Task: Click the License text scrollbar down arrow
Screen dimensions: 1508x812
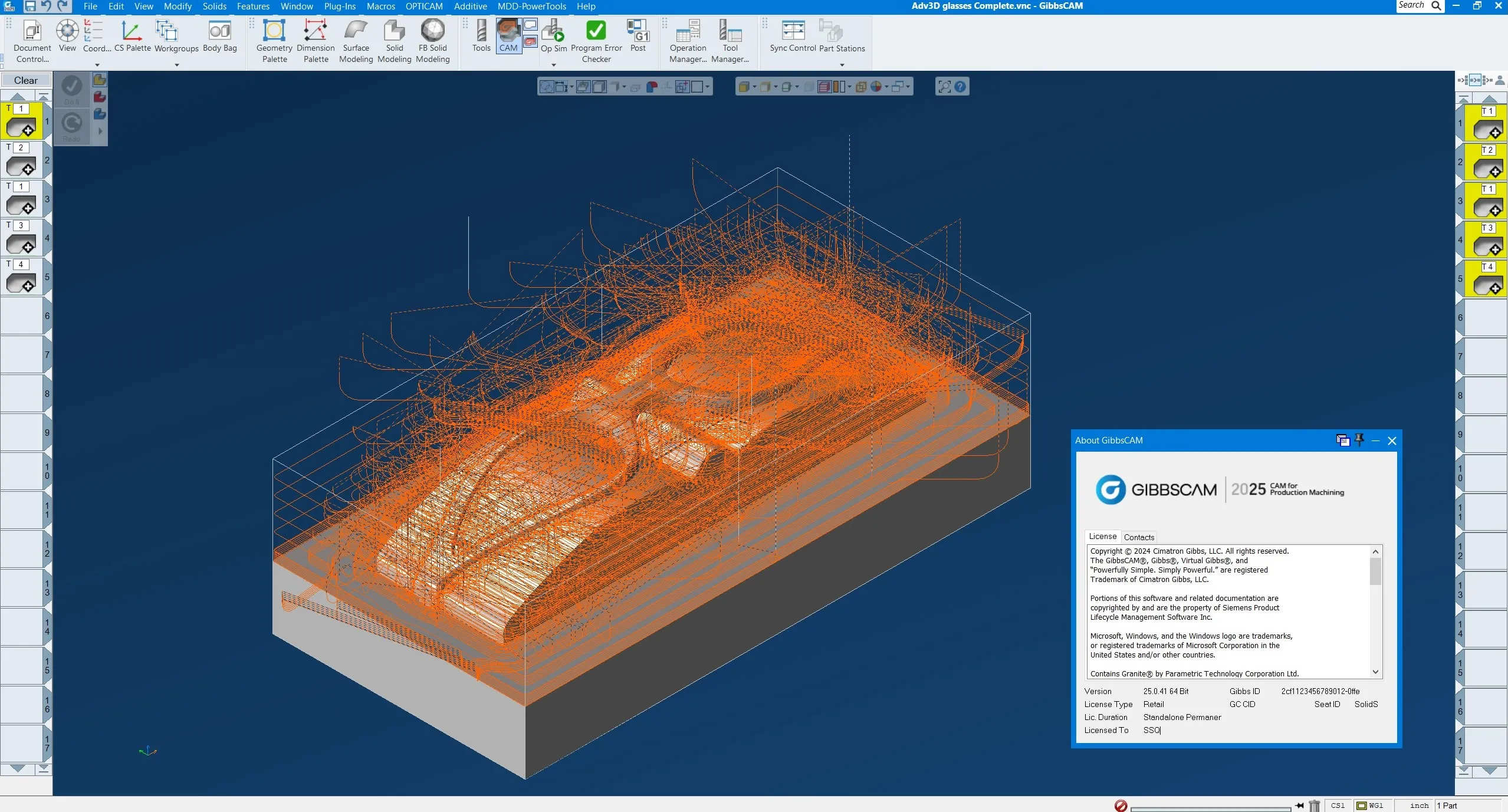Action: pyautogui.click(x=1375, y=672)
